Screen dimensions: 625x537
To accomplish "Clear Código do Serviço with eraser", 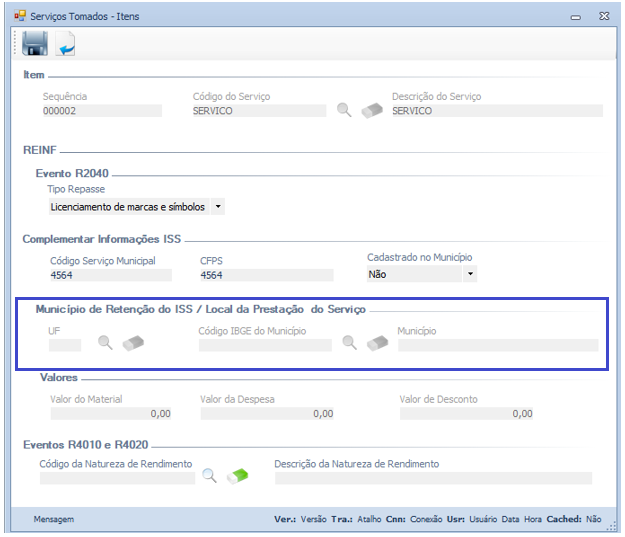I will pos(372,110).
